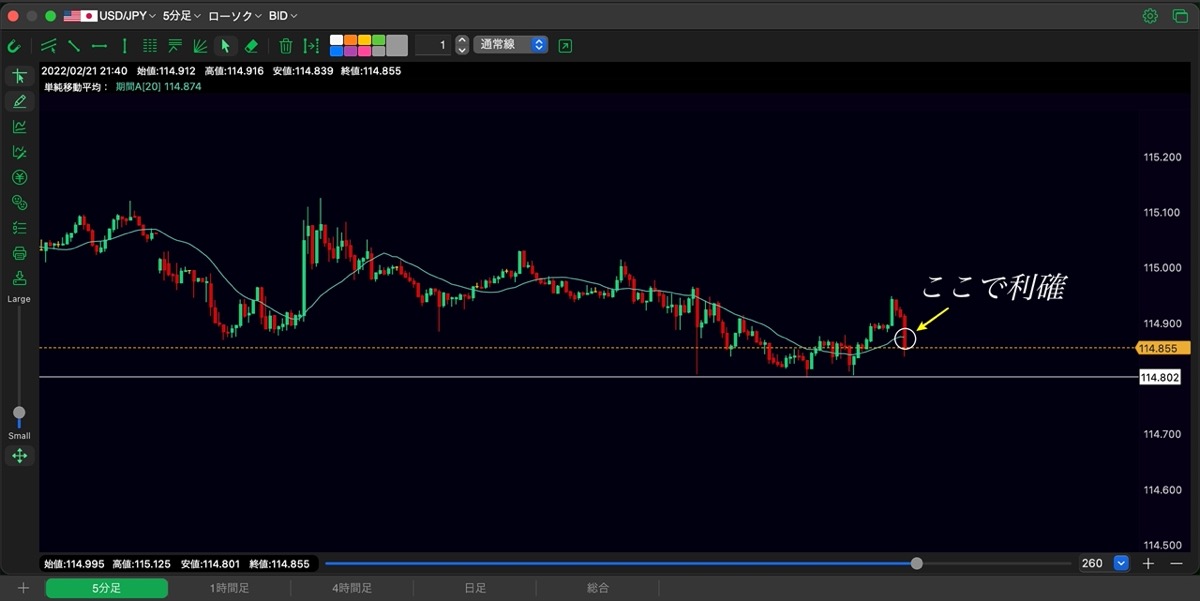The image size is (1200, 601).
Task: Switch to the 総合 tab
Action: pos(598,589)
